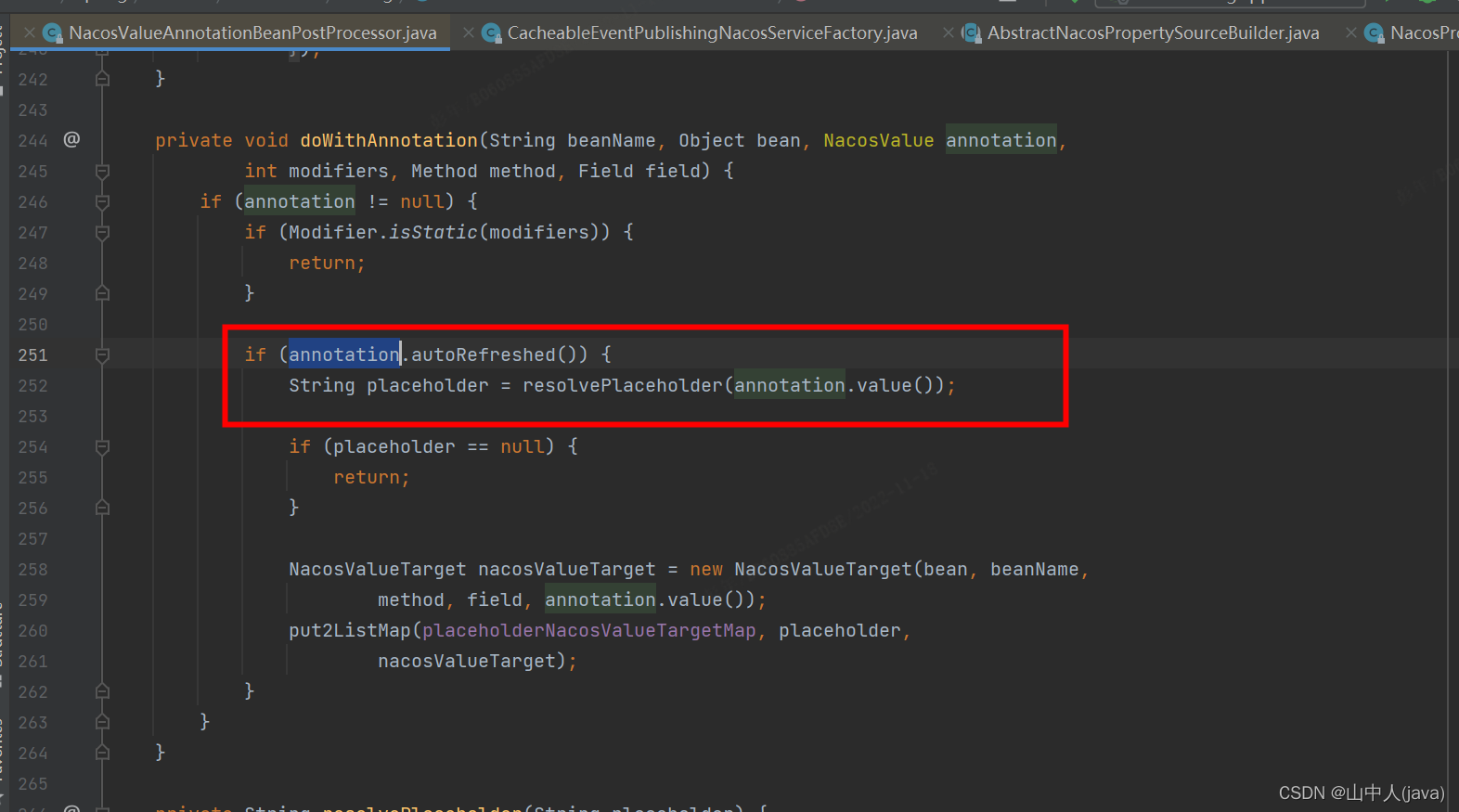Click placeholder in null check on line 254
Viewport: 1459px width, 812px height.
point(394,446)
